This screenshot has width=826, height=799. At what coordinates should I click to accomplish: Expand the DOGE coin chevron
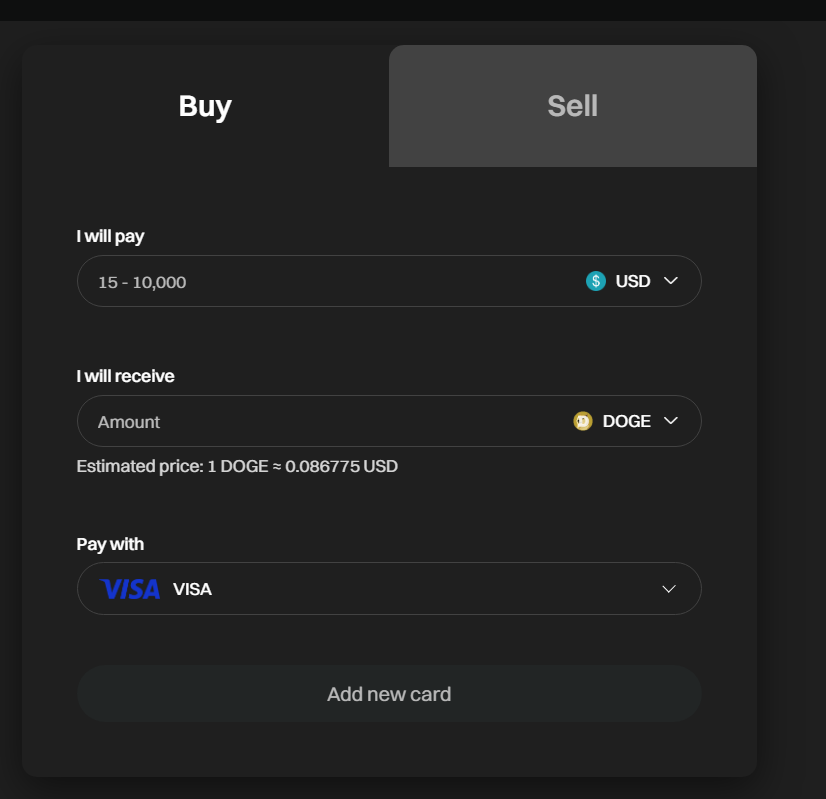671,421
